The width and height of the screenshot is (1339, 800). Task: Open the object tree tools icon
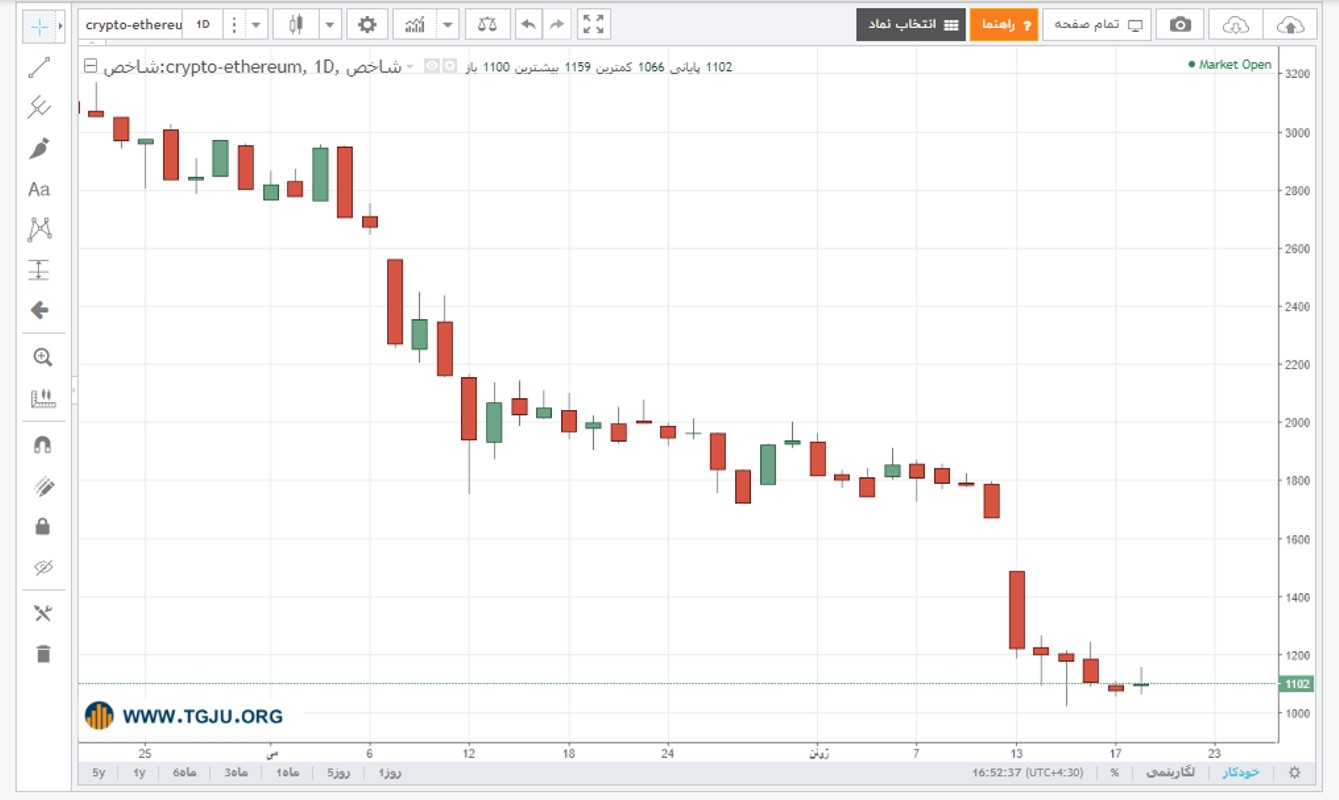point(42,613)
